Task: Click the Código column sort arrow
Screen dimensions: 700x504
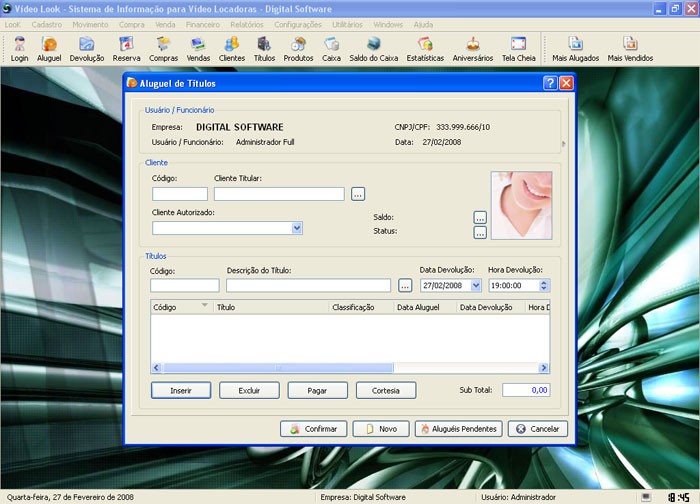Action: [x=204, y=305]
